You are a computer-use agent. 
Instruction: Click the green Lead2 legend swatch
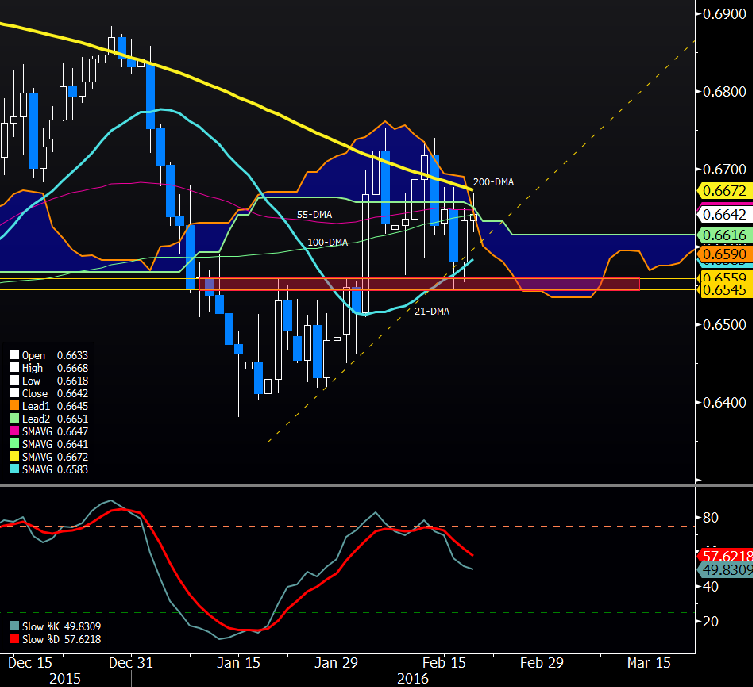tap(14, 419)
